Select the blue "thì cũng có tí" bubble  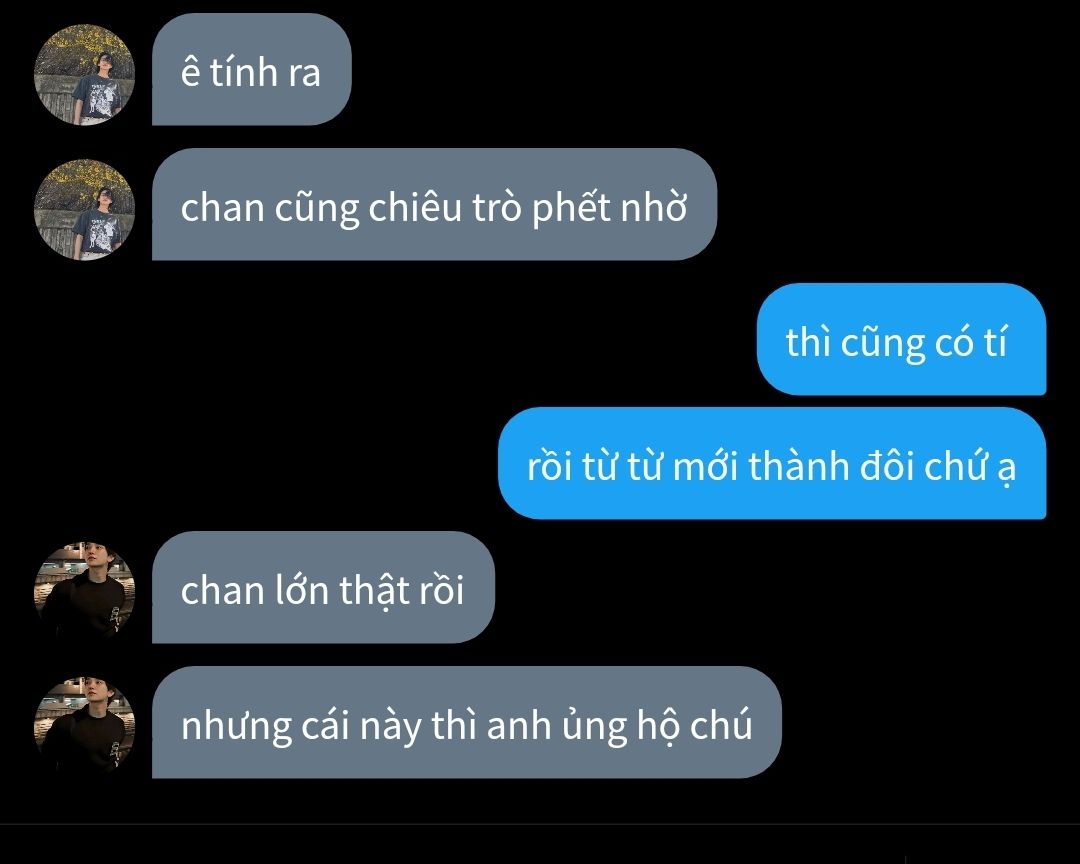[902, 339]
